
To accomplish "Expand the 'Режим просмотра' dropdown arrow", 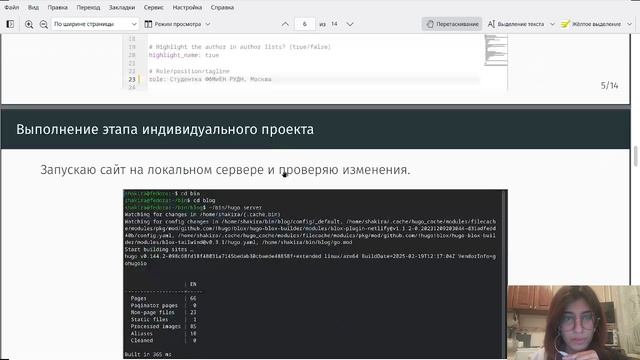I will (208, 24).
